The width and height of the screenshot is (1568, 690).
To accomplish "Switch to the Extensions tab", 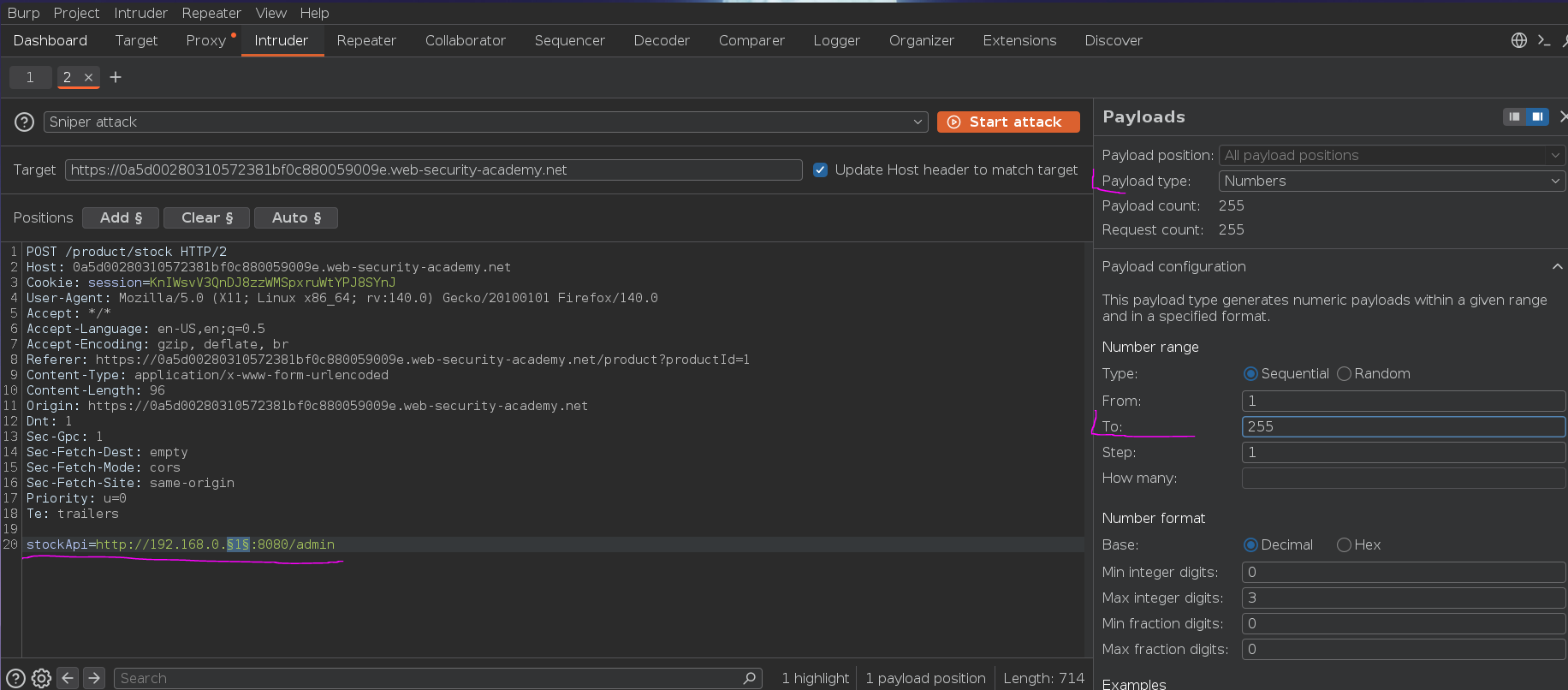I will click(x=1019, y=40).
